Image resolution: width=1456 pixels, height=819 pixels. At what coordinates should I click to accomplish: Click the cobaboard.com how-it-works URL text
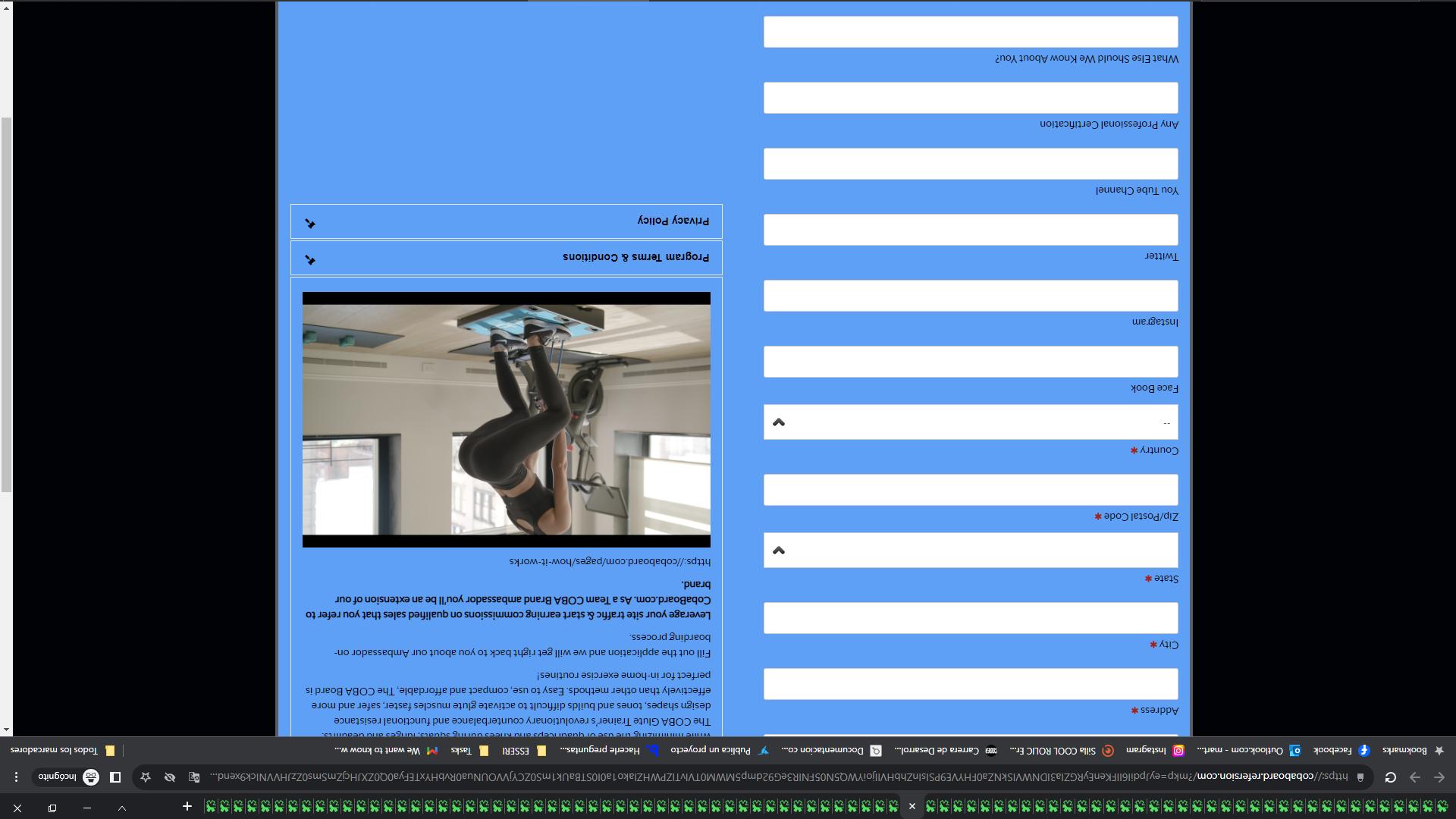[x=610, y=562]
